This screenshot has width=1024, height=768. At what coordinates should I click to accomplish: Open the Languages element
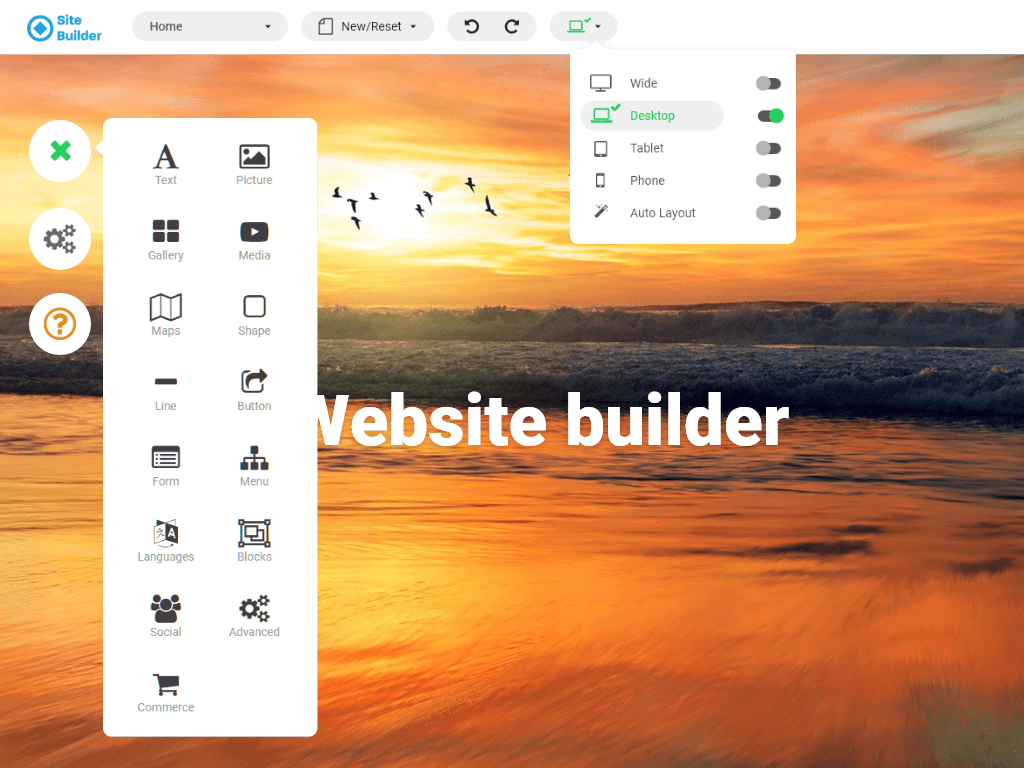coord(165,541)
